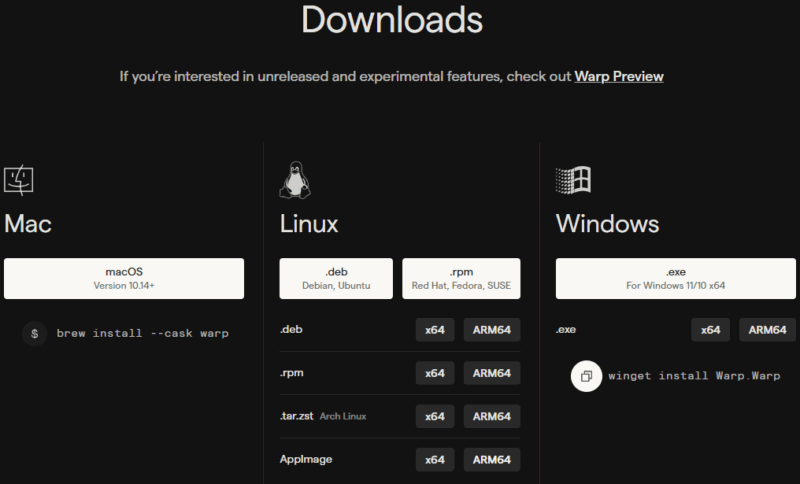The image size is (800, 484).
Task: Copy the winget install command
Action: coord(586,376)
